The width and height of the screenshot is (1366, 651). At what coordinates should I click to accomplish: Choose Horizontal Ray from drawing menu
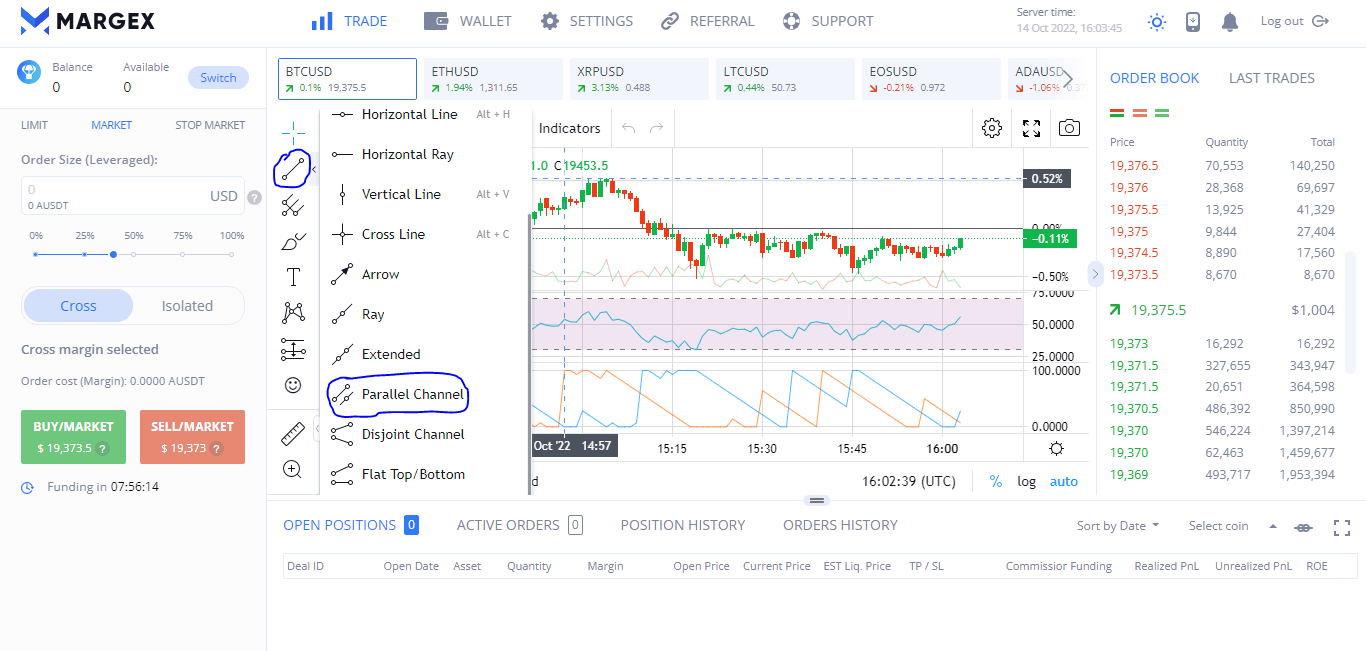click(x=425, y=154)
